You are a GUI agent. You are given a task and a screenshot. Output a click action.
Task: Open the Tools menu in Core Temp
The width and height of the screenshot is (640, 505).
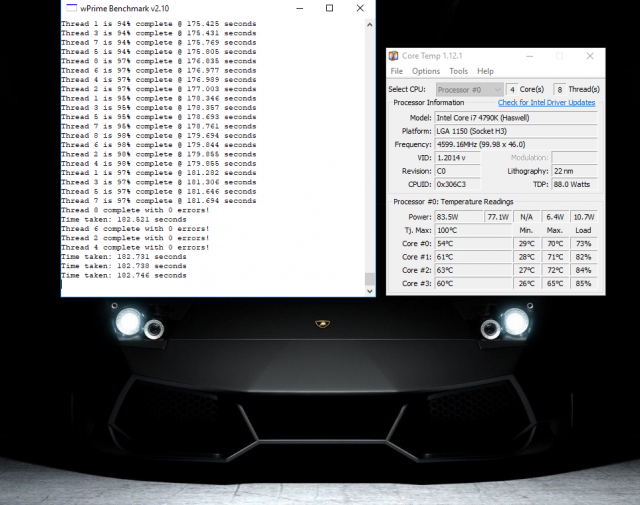coord(458,71)
